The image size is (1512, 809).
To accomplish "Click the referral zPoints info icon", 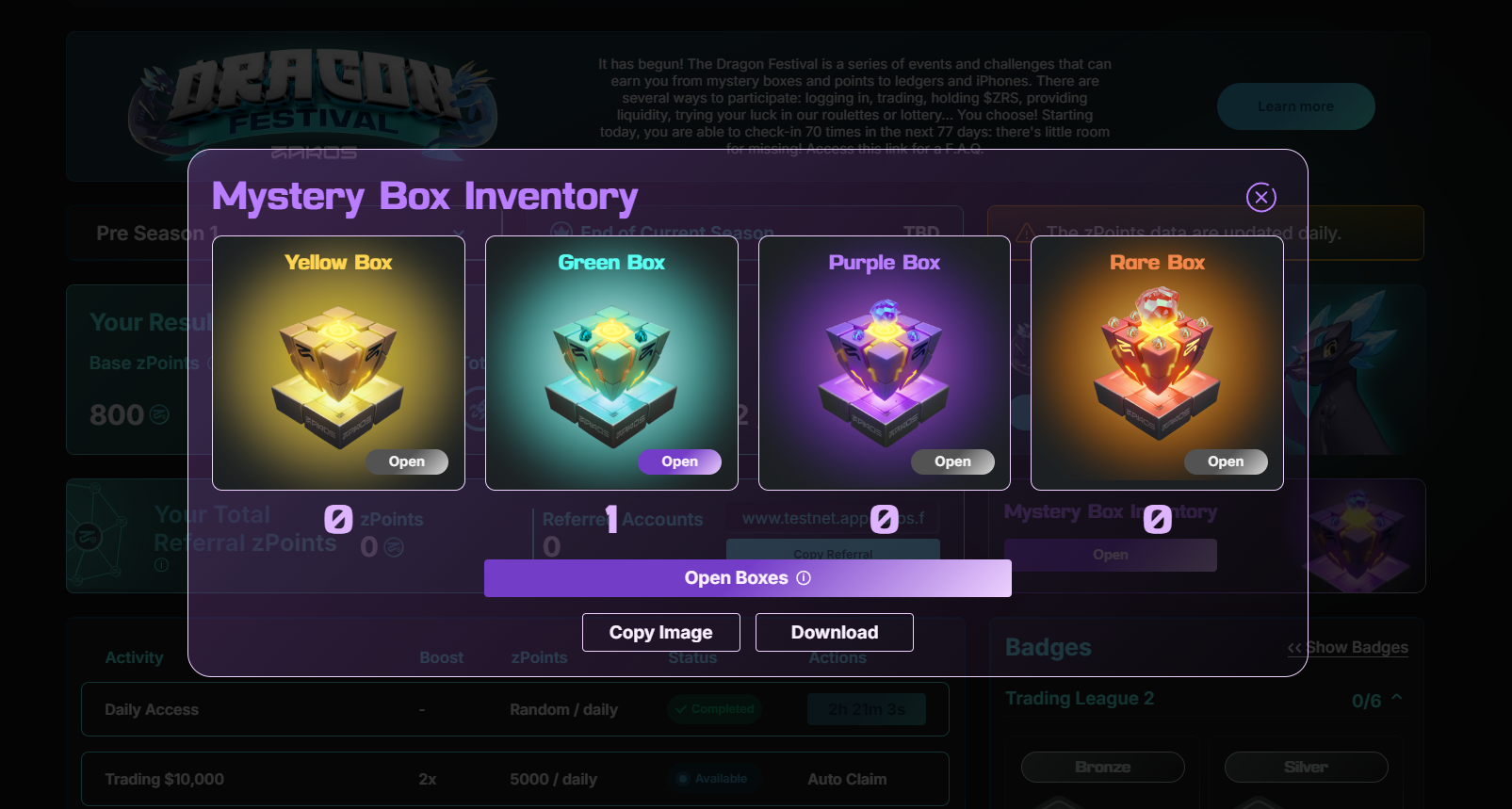I will pyautogui.click(x=161, y=565).
